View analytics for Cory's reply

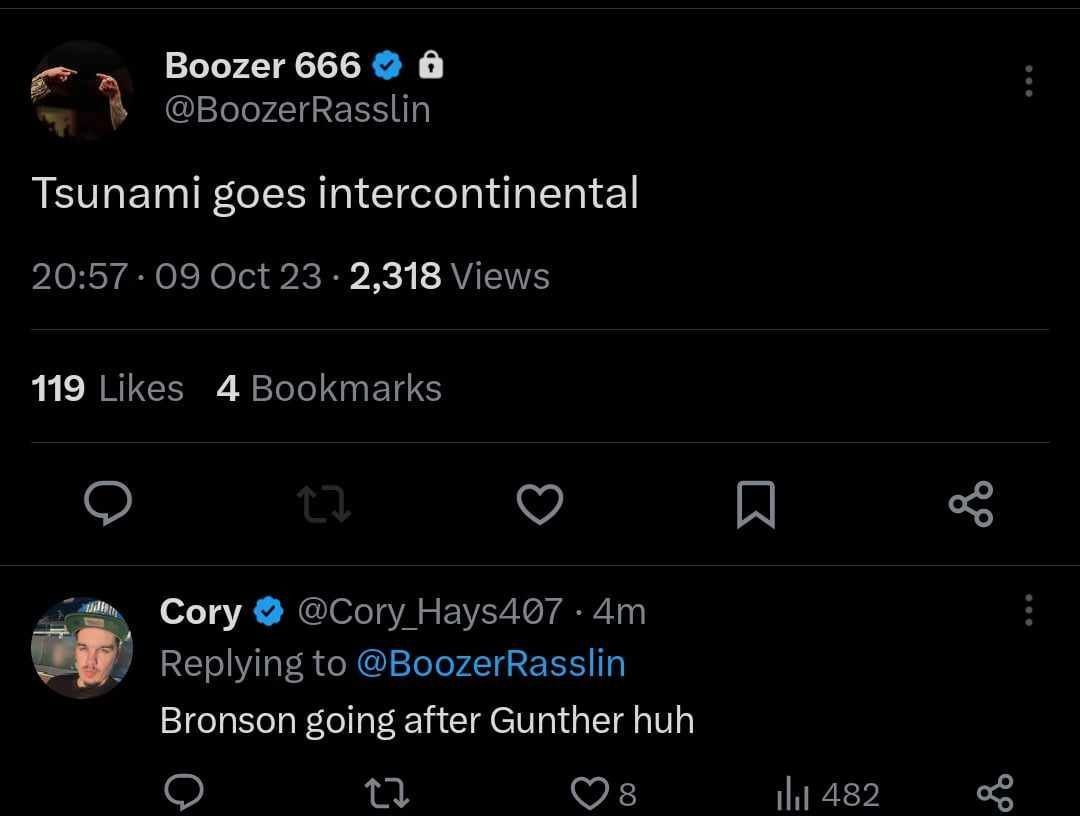coord(828,795)
